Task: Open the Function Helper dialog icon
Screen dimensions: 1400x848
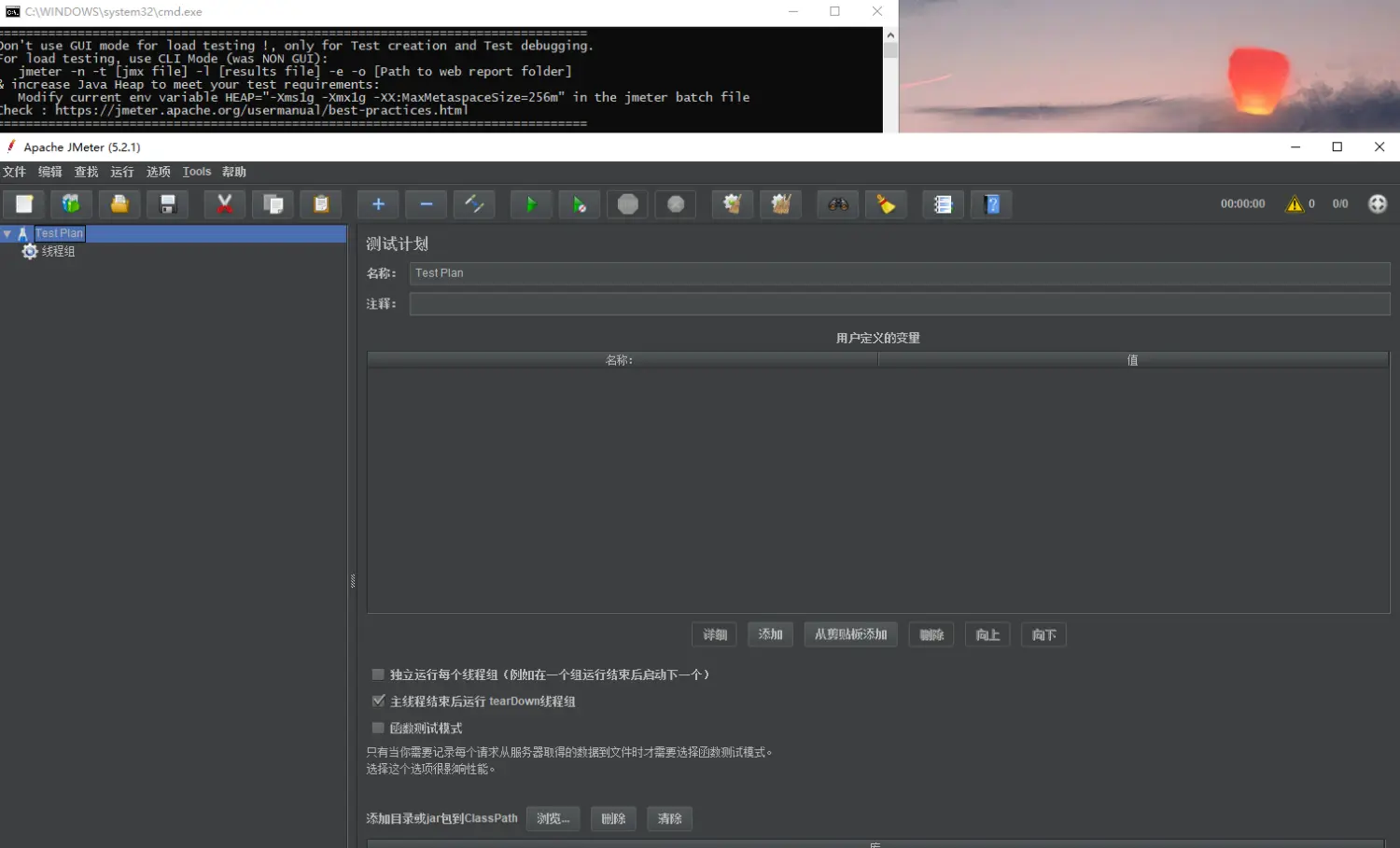Action: tap(943, 204)
